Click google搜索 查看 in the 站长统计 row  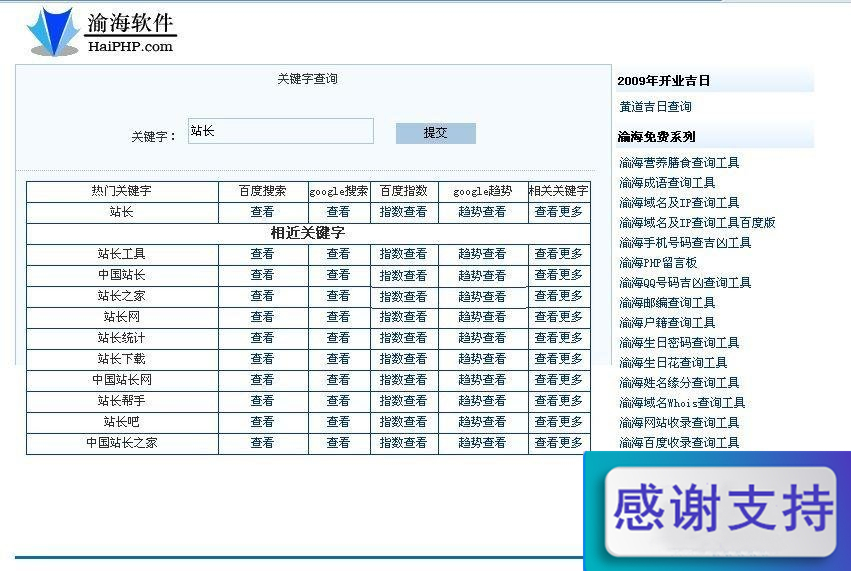[338, 338]
